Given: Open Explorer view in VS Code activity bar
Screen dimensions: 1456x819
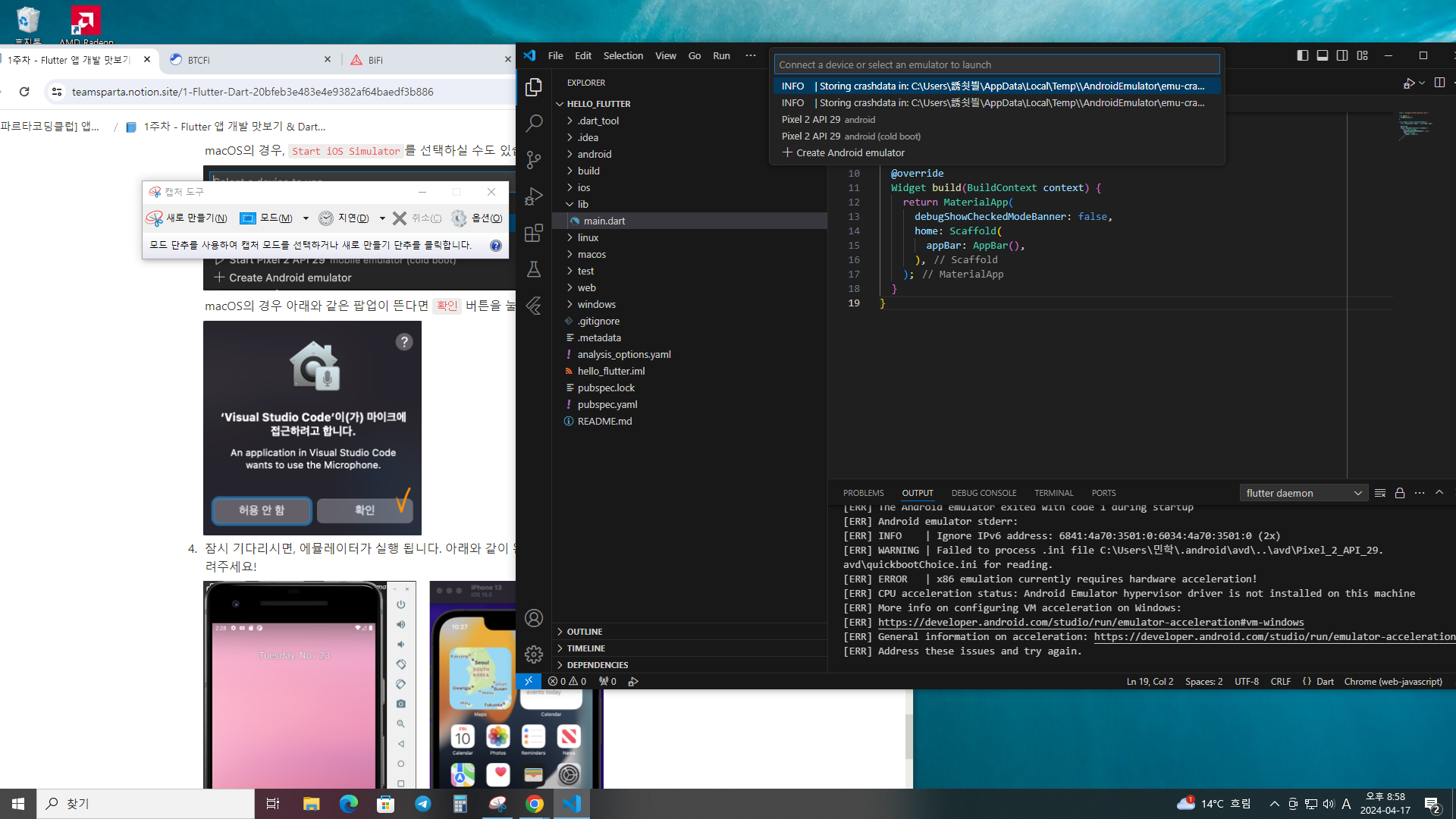Looking at the screenshot, I should (x=534, y=87).
